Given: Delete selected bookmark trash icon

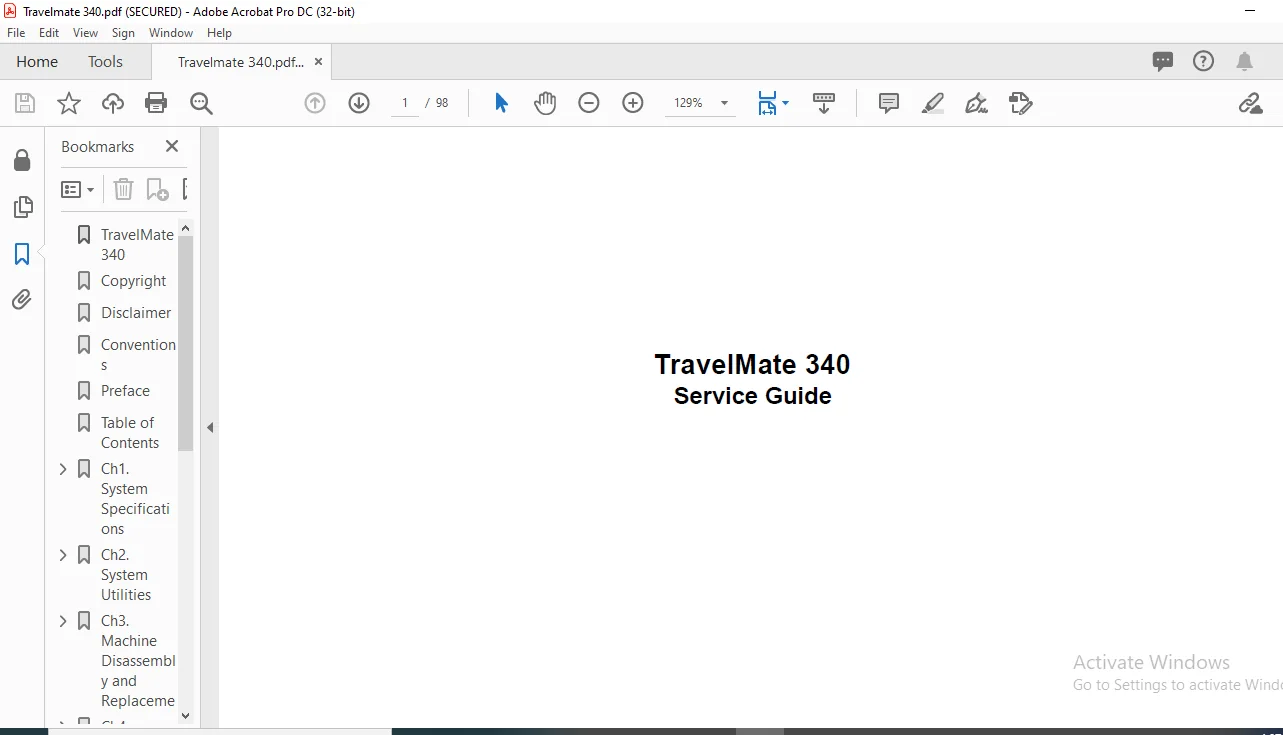Looking at the screenshot, I should coord(123,189).
